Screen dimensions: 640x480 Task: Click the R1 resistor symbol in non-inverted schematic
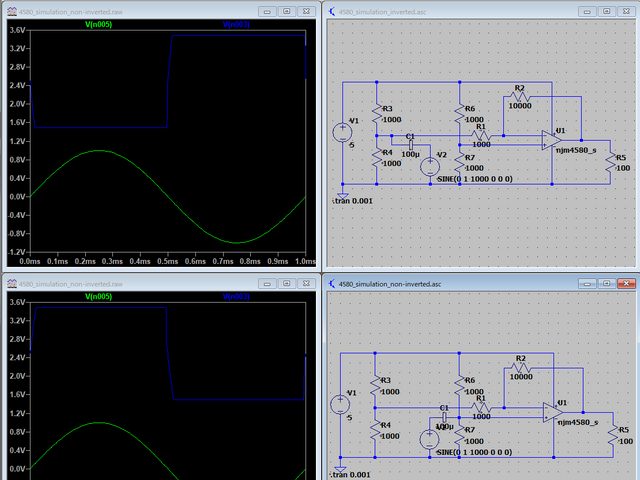[481, 407]
